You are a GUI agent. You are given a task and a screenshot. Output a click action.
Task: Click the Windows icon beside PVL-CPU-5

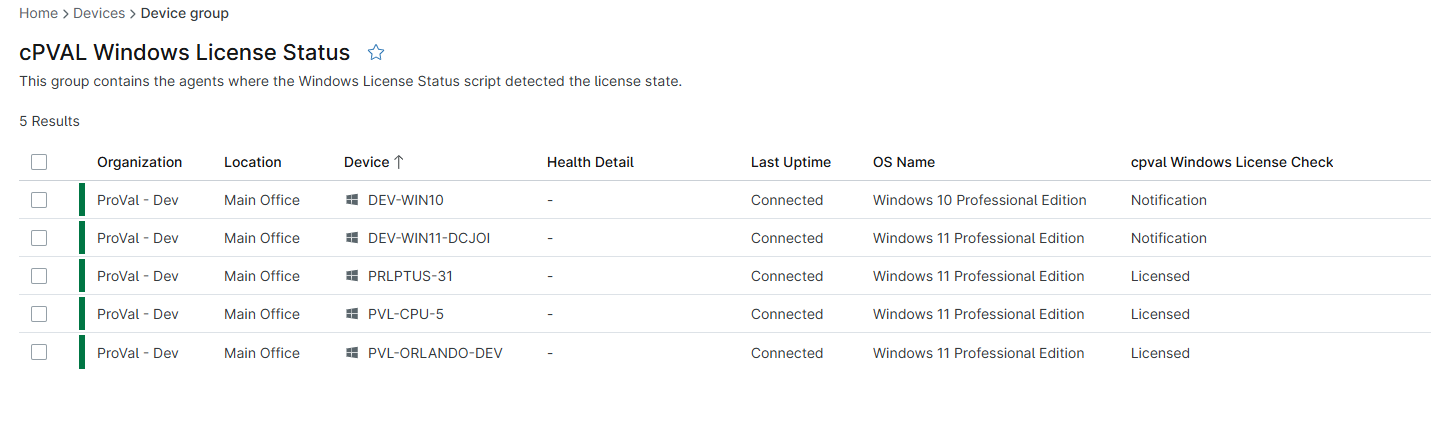click(352, 314)
